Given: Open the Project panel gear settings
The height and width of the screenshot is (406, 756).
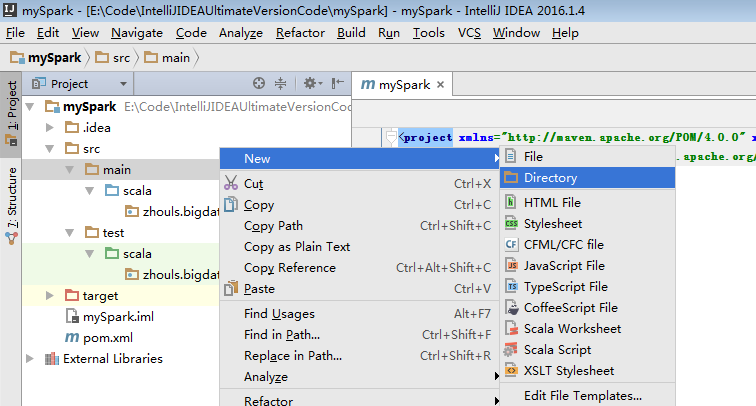Looking at the screenshot, I should click(x=312, y=83).
